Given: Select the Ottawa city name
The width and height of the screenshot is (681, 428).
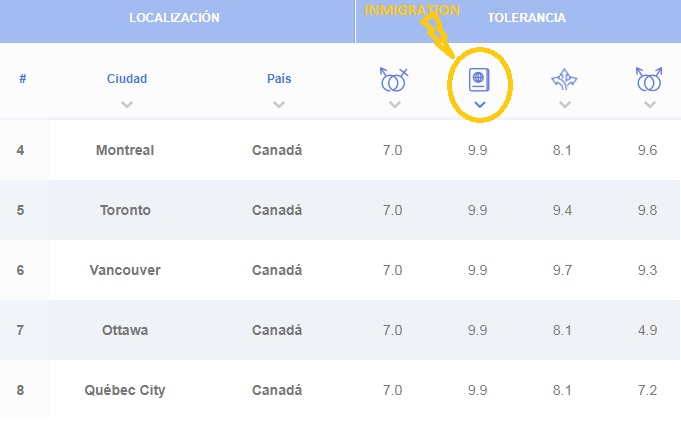Looking at the screenshot, I should 125,330.
